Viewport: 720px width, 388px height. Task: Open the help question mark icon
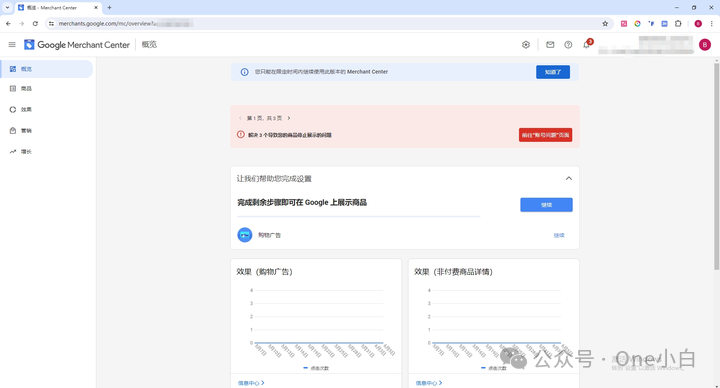tap(568, 45)
